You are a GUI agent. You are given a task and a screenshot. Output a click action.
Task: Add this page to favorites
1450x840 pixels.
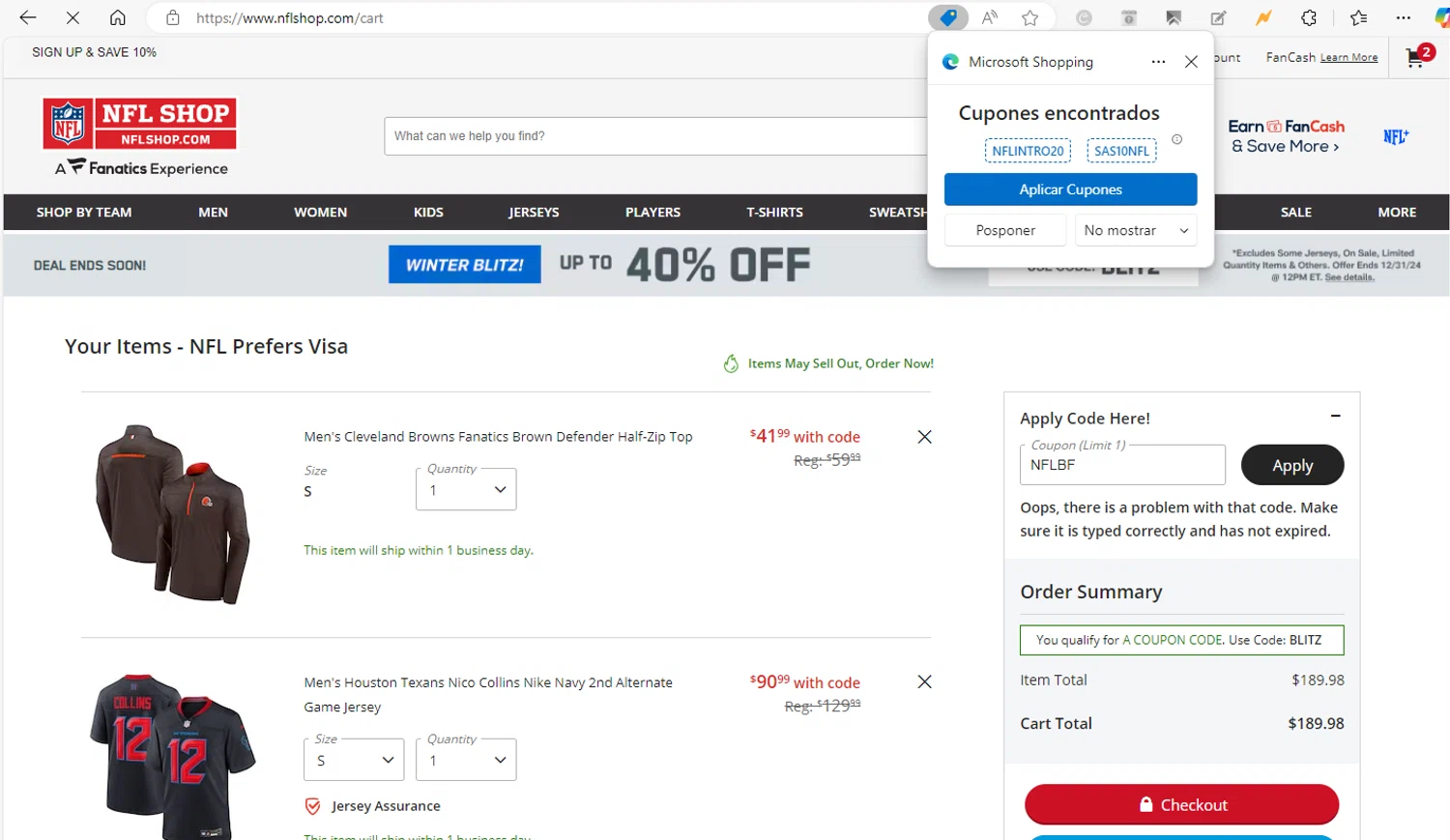(x=1030, y=17)
